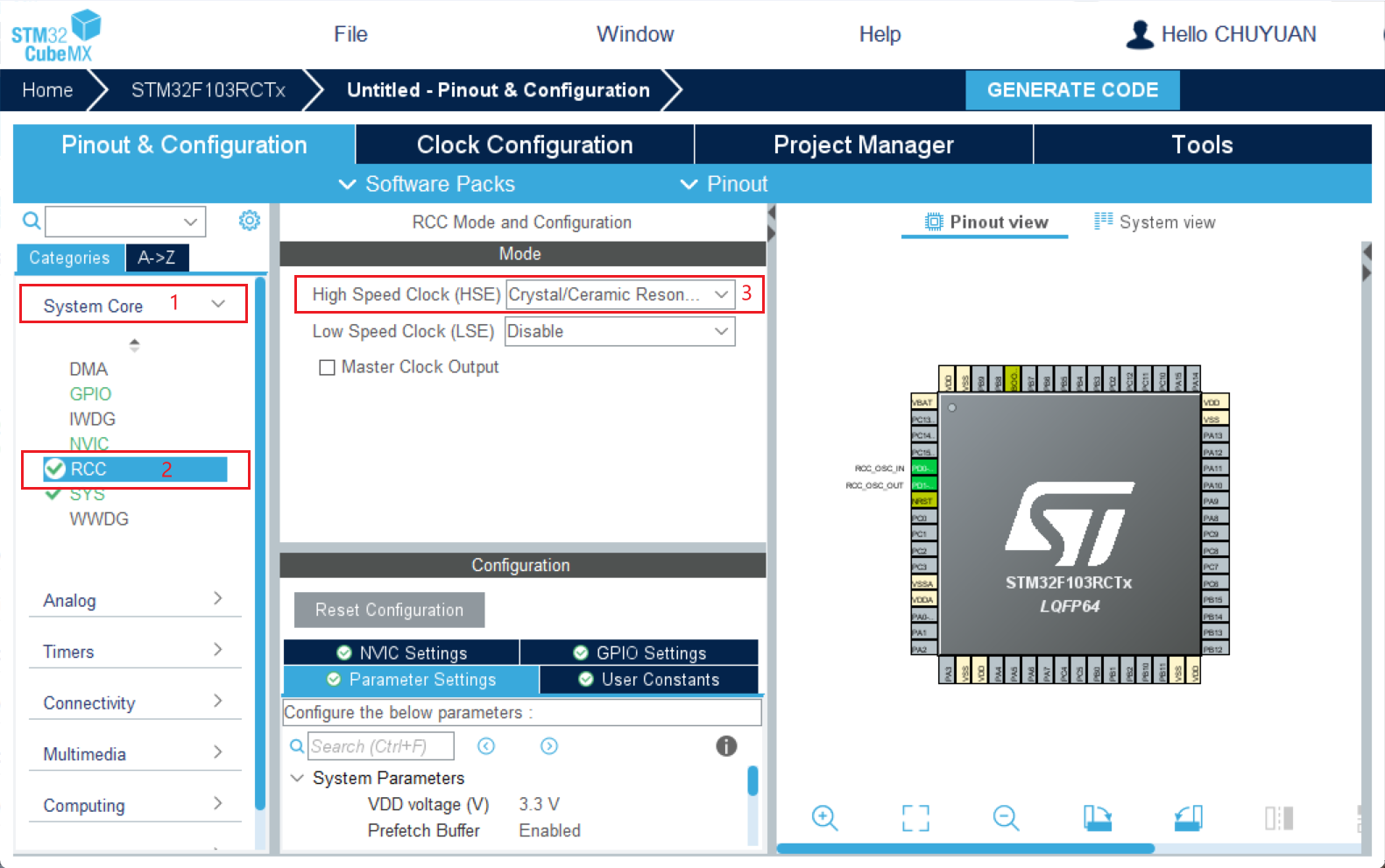Open the Help menu
The width and height of the screenshot is (1385, 868).
pyautogui.click(x=880, y=34)
